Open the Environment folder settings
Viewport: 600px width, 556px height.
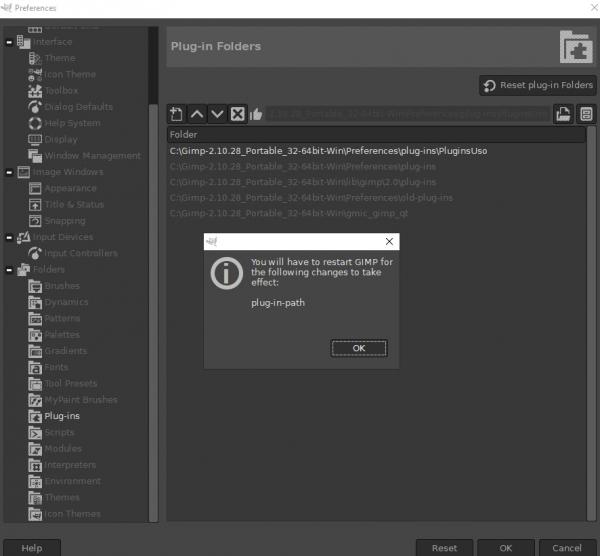tap(73, 481)
